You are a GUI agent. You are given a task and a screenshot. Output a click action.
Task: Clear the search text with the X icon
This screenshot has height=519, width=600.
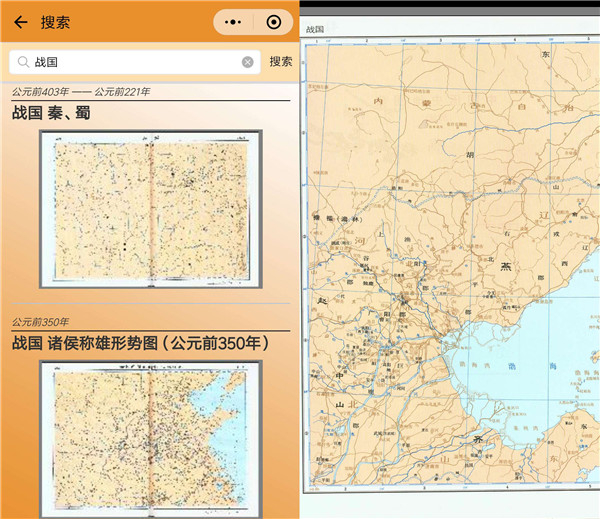[x=248, y=62]
